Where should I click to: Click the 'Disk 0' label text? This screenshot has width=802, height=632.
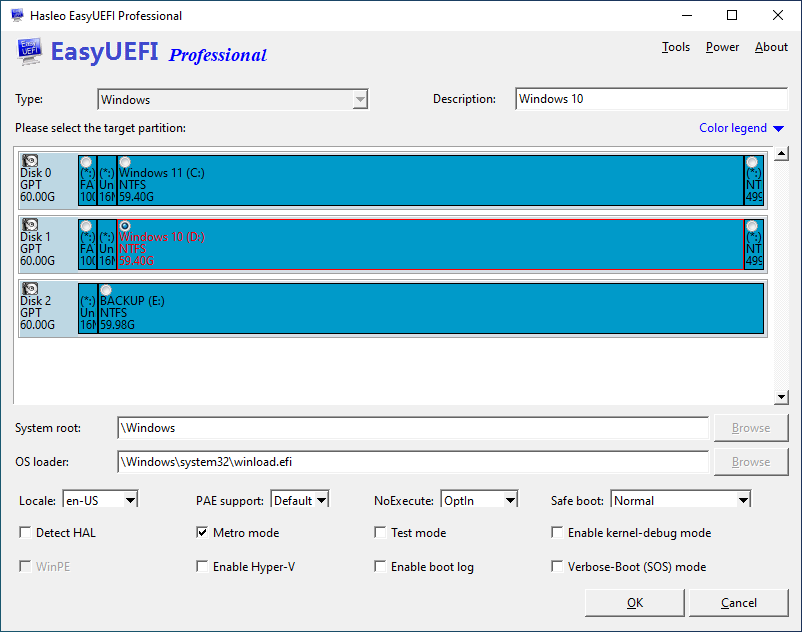[35, 173]
